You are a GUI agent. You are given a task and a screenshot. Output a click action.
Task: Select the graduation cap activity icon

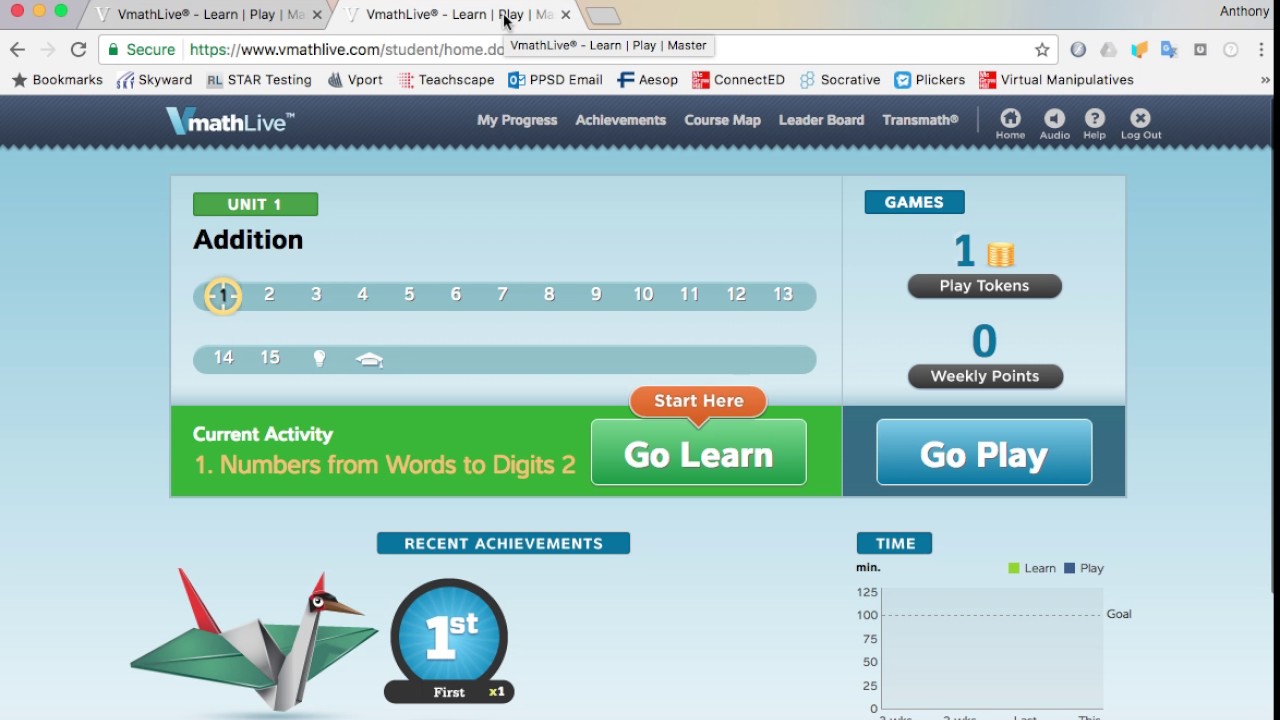(x=370, y=359)
